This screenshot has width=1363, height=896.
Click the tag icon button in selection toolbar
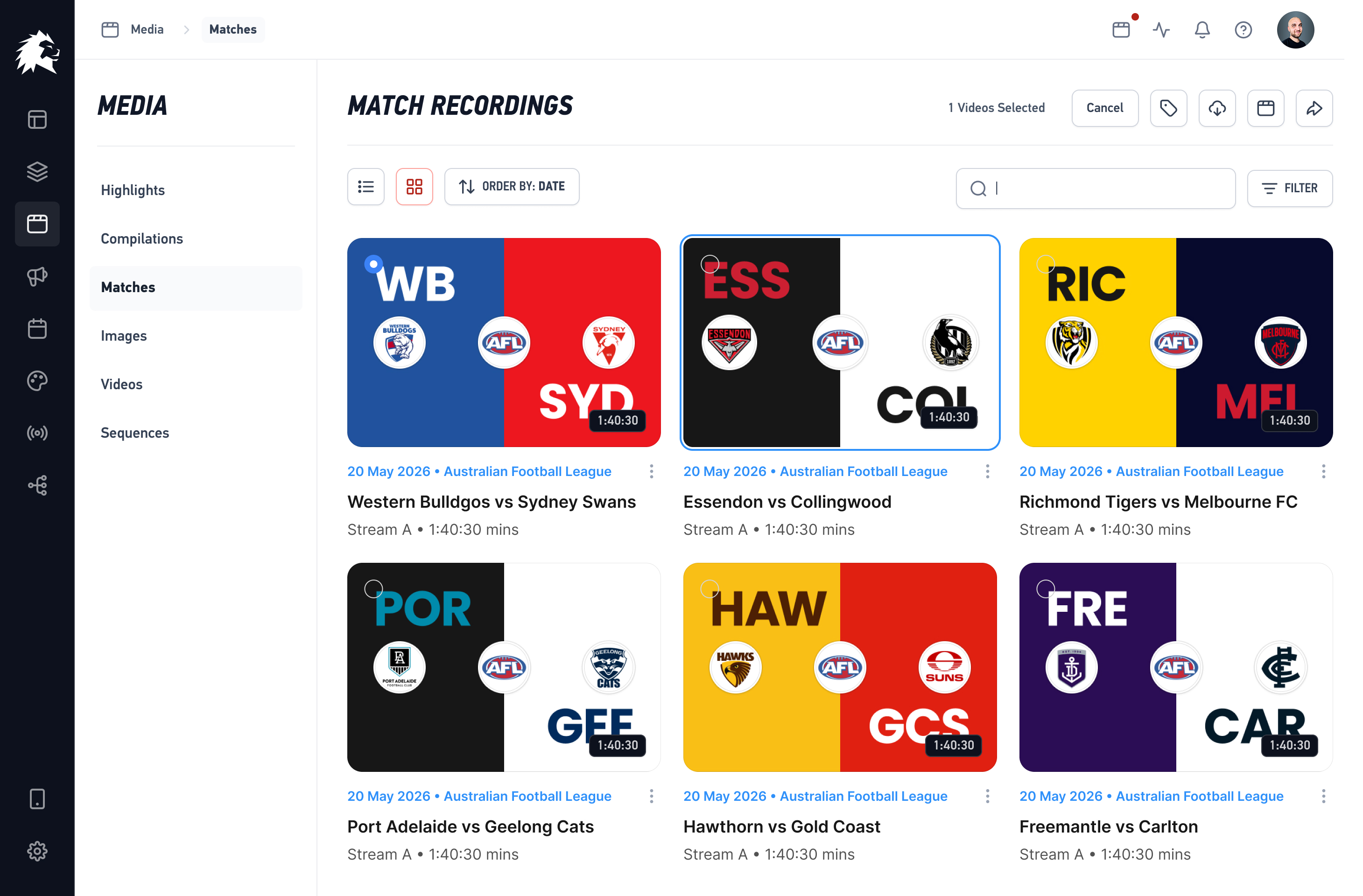(1168, 108)
